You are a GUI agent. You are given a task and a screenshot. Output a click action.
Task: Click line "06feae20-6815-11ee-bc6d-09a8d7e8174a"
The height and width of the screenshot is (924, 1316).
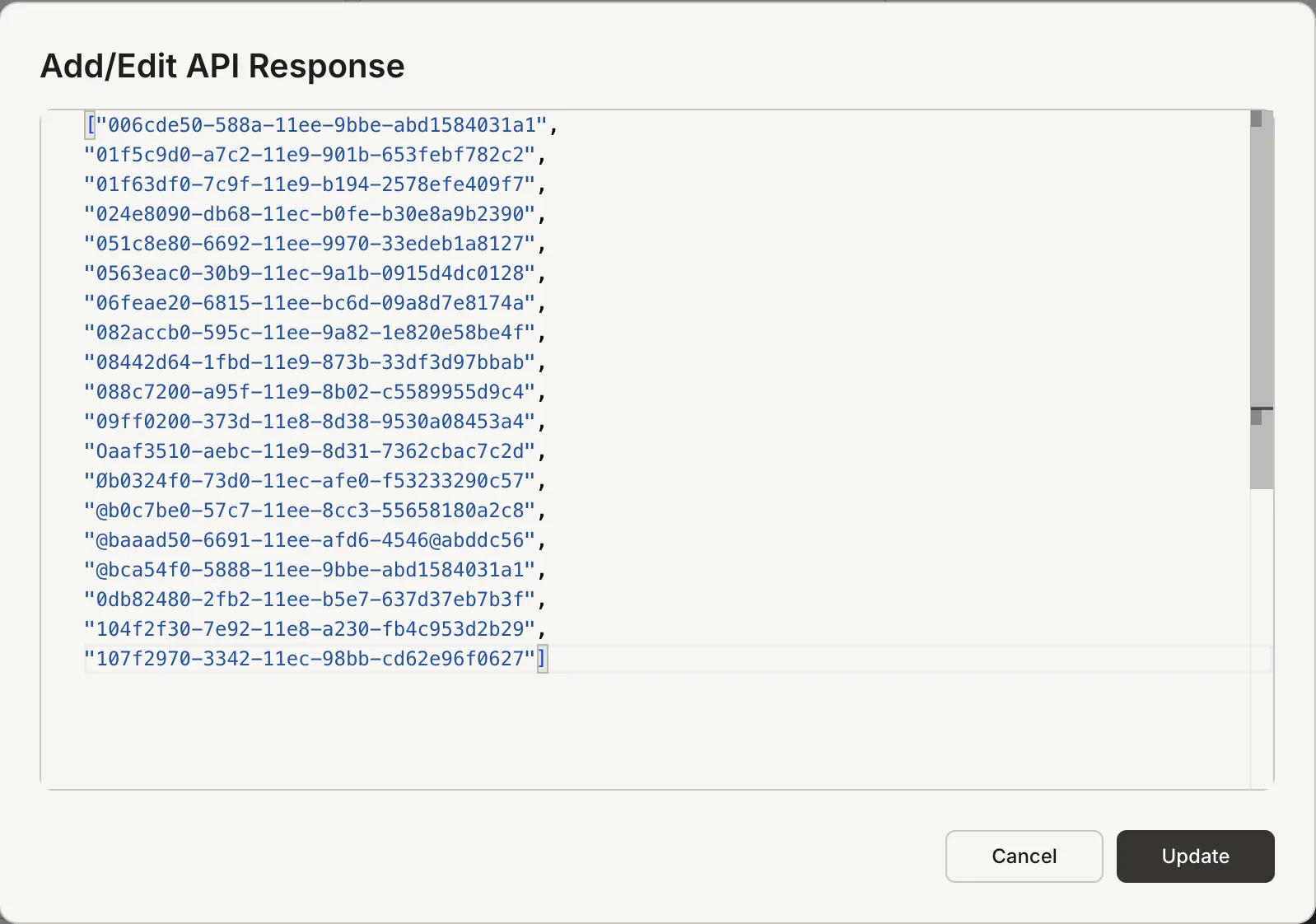(x=315, y=303)
